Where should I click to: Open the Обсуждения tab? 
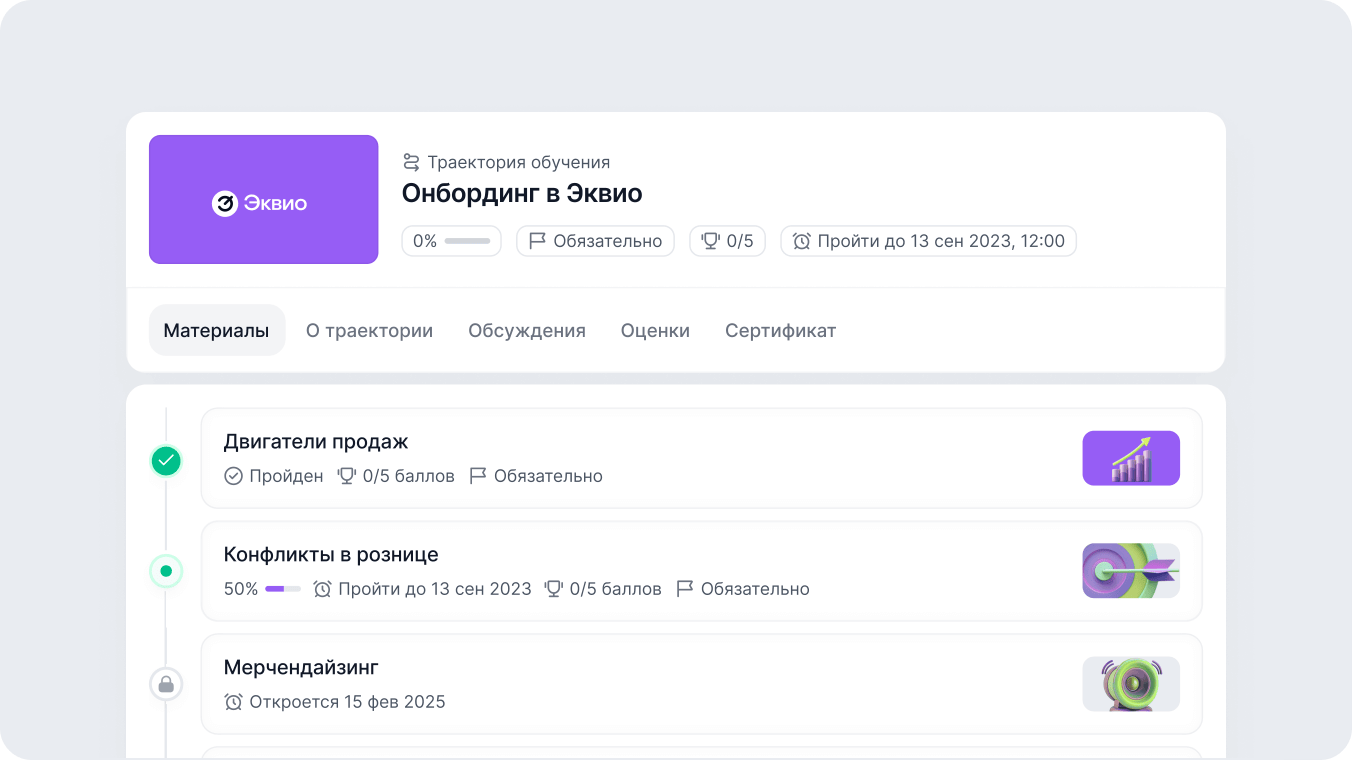click(x=527, y=331)
